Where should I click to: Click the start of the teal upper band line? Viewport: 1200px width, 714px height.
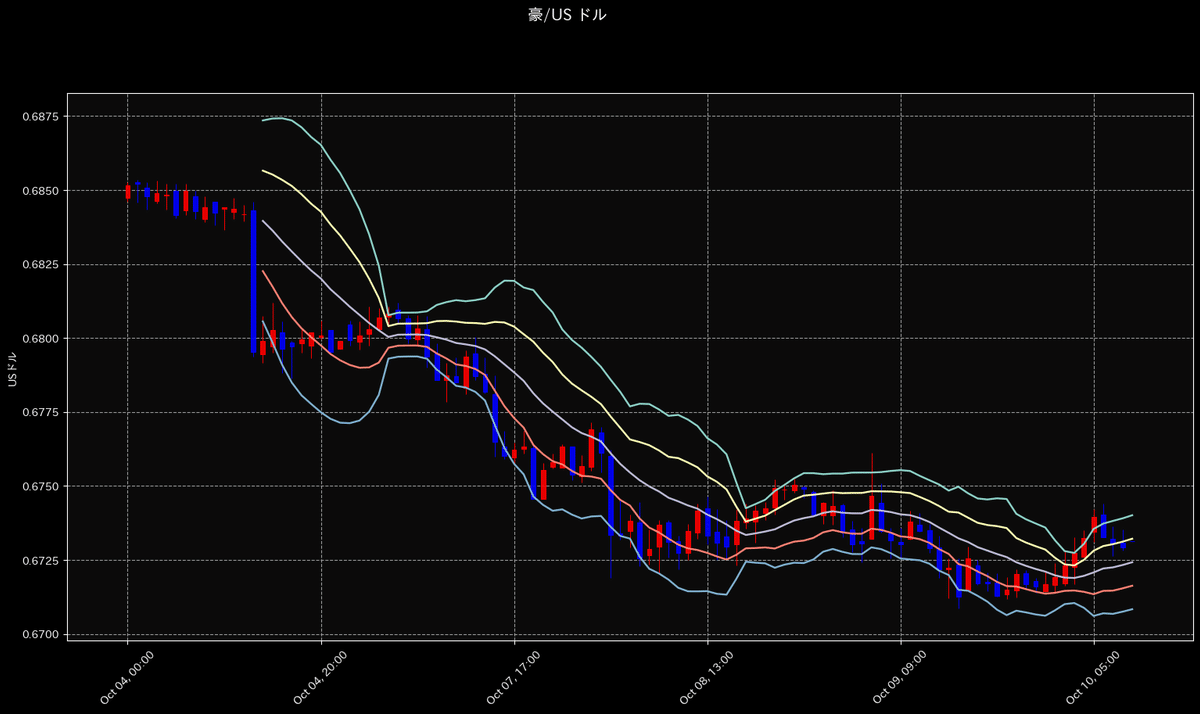(x=262, y=120)
